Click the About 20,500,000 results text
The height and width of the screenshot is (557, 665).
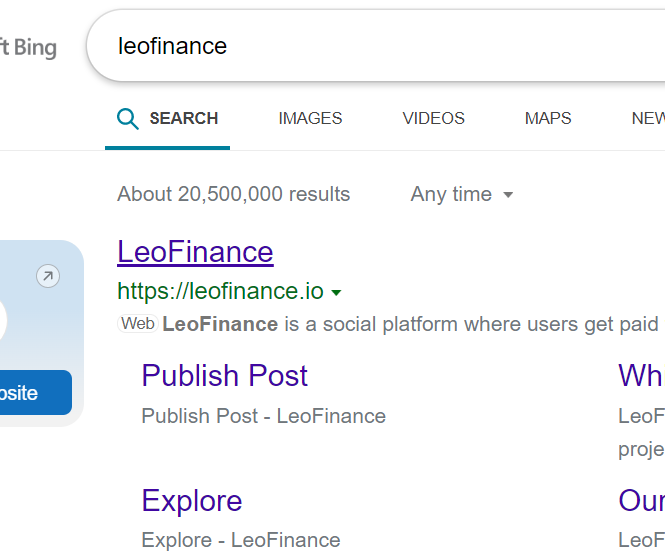[233, 194]
